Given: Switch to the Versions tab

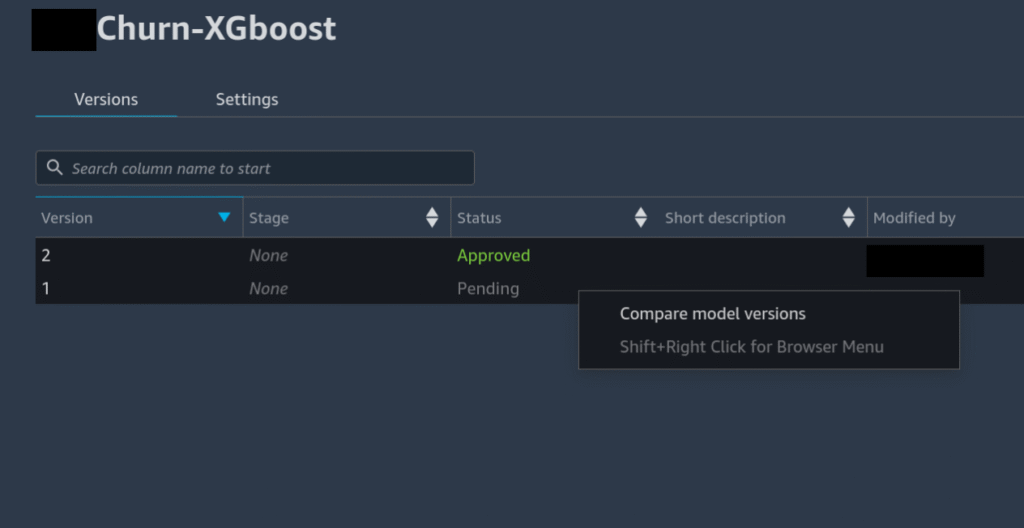Looking at the screenshot, I should pos(106,99).
